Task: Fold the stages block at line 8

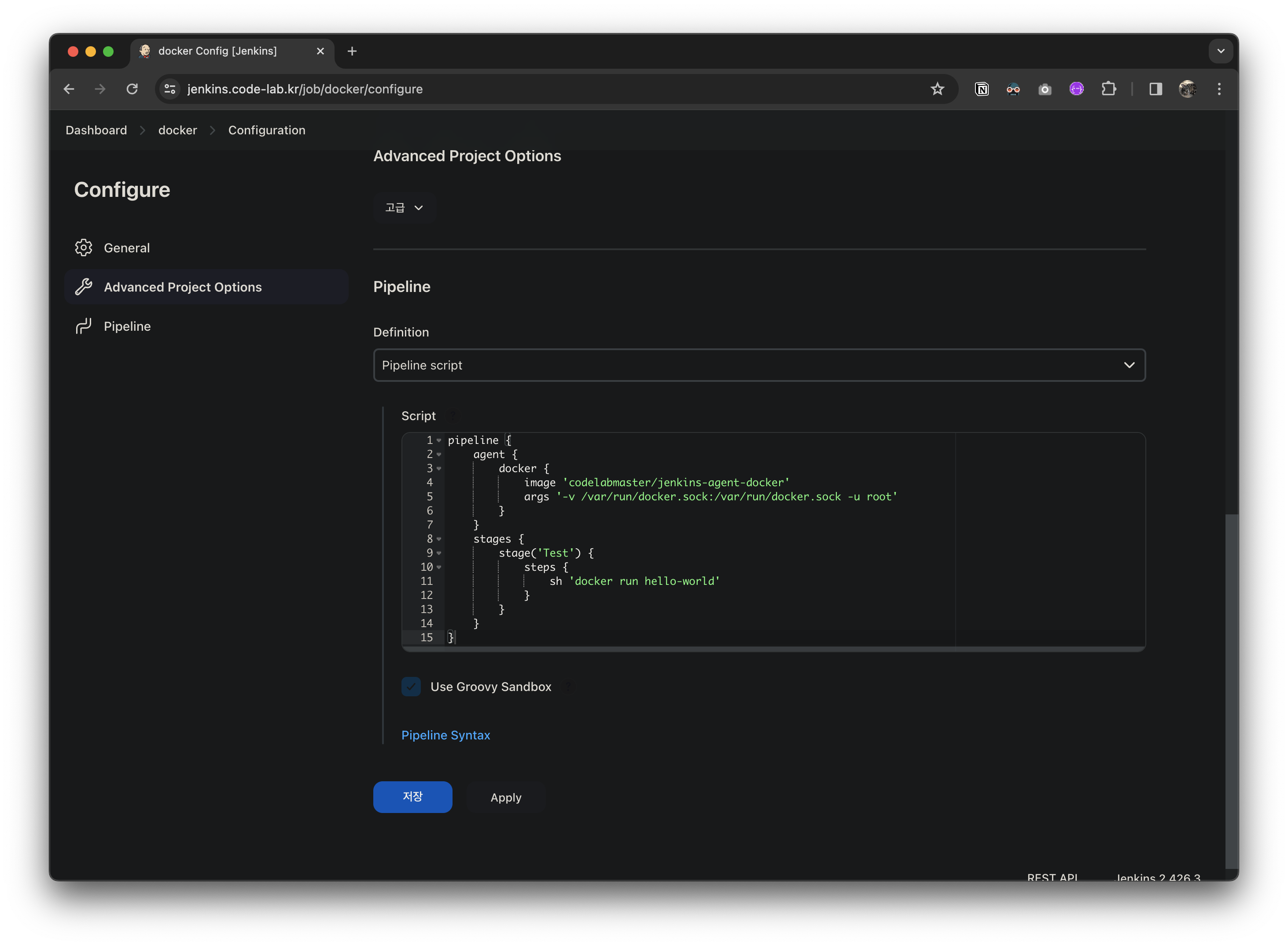Action: pos(439,539)
